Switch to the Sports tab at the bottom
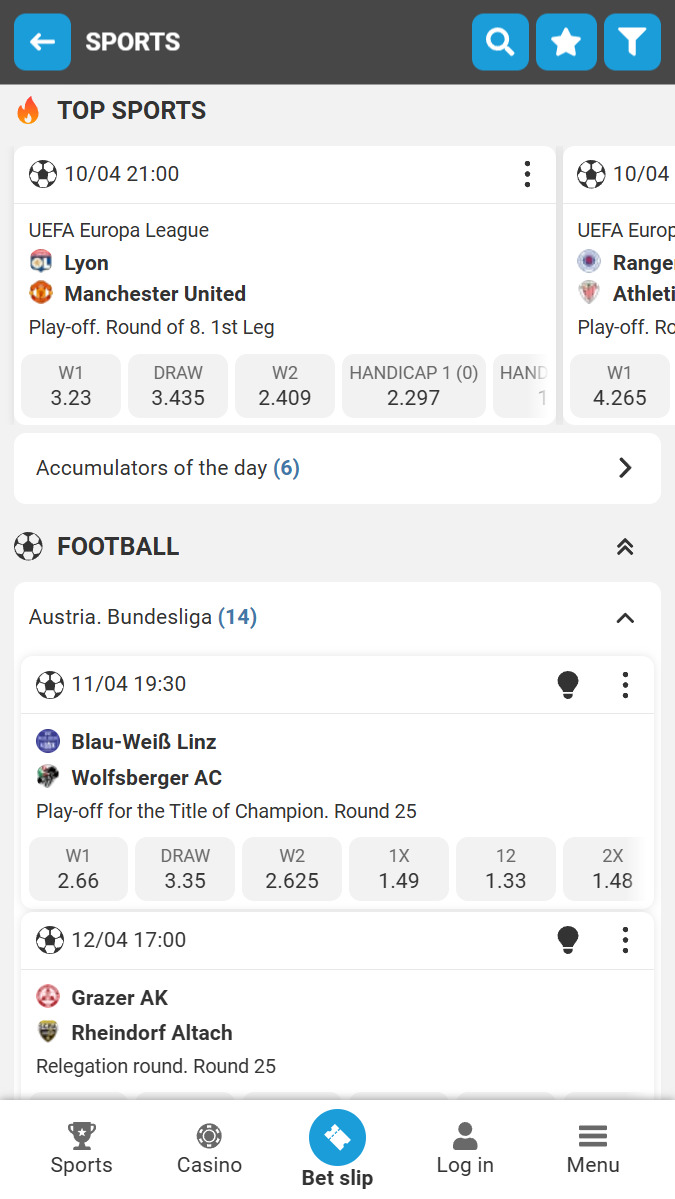The image size is (675, 1199). pos(81,1136)
